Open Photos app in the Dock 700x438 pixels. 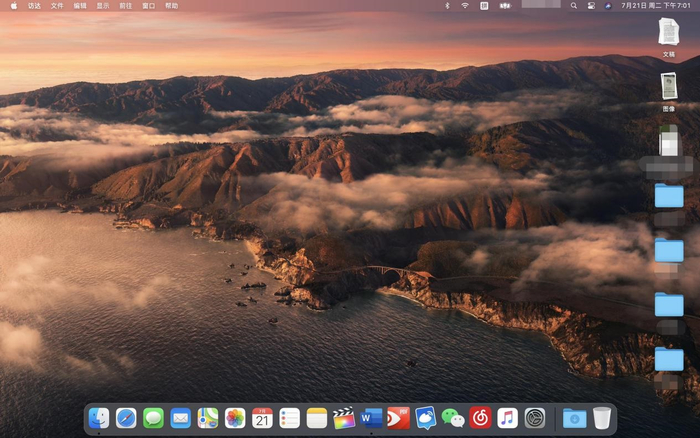point(235,418)
